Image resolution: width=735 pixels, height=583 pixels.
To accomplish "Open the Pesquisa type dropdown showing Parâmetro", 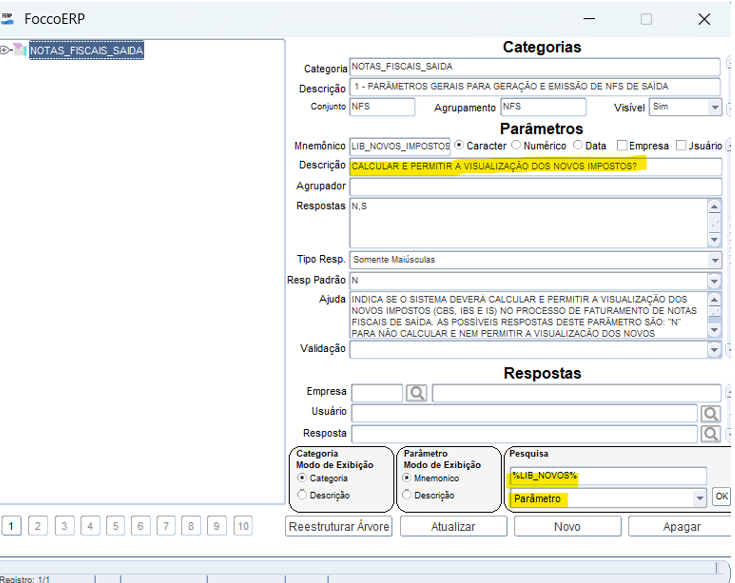I will click(700, 498).
